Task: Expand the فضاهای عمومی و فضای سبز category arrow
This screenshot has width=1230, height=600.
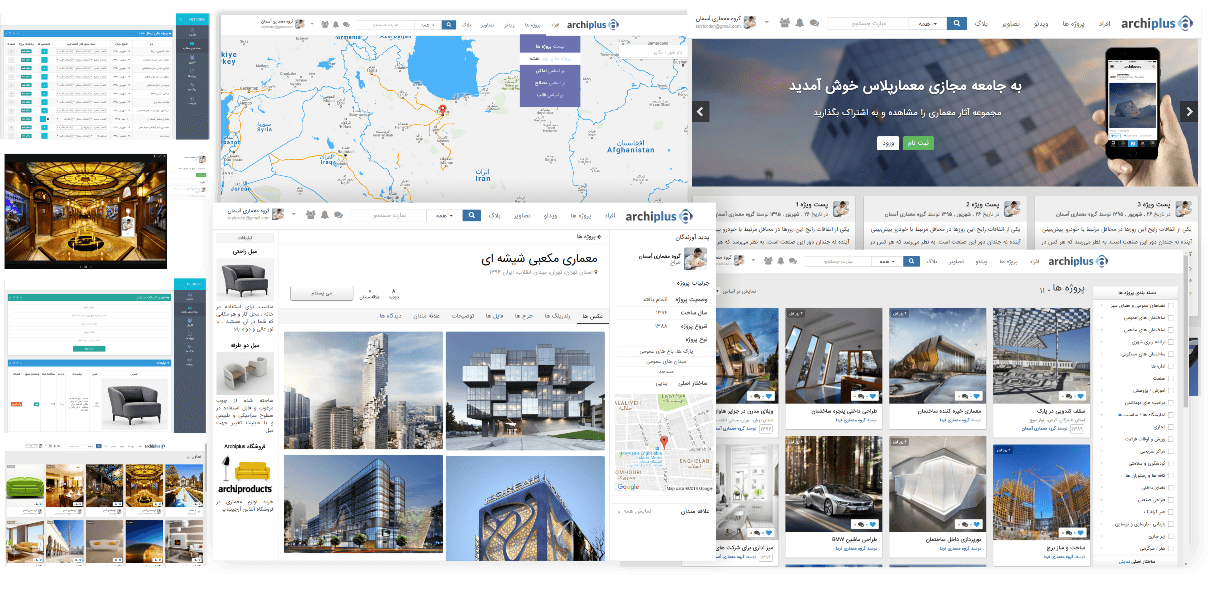Action: coord(1101,304)
